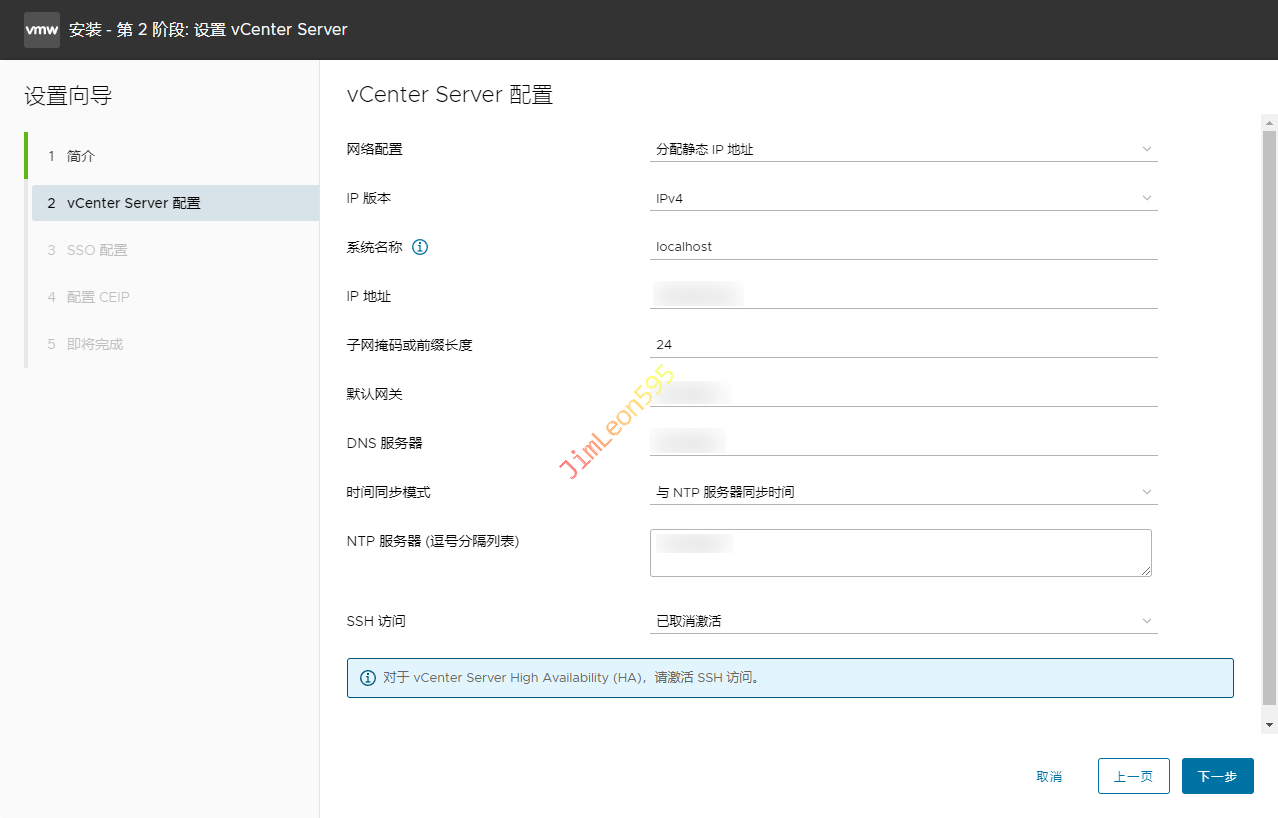Expand the IP 版本 dropdown
This screenshot has height=818, width=1278.
[x=903, y=199]
